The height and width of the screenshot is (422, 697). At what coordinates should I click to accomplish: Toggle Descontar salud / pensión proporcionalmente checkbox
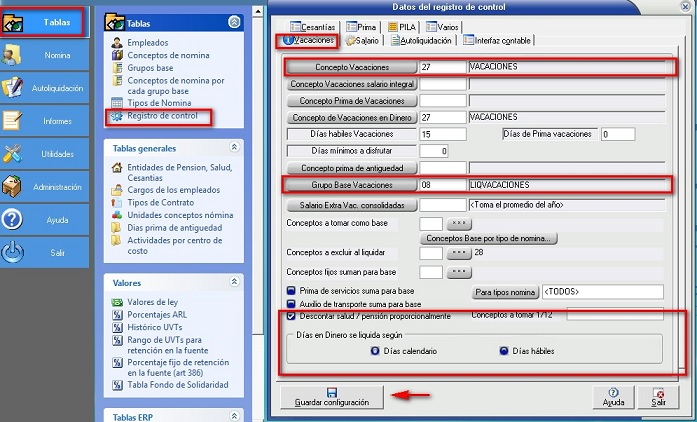tap(291, 316)
